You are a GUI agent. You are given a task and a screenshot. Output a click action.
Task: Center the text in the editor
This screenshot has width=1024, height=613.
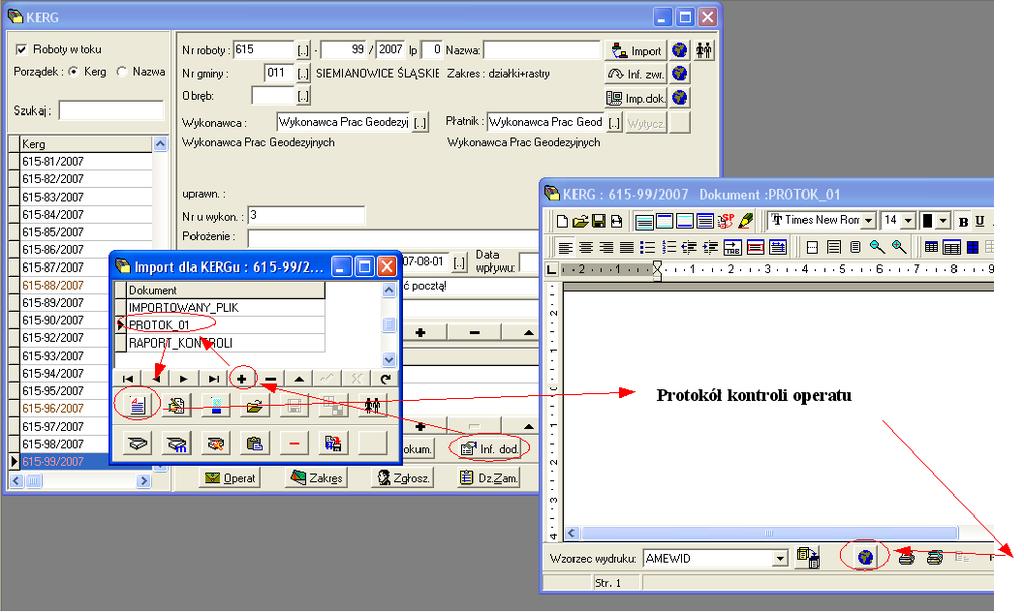click(x=586, y=247)
